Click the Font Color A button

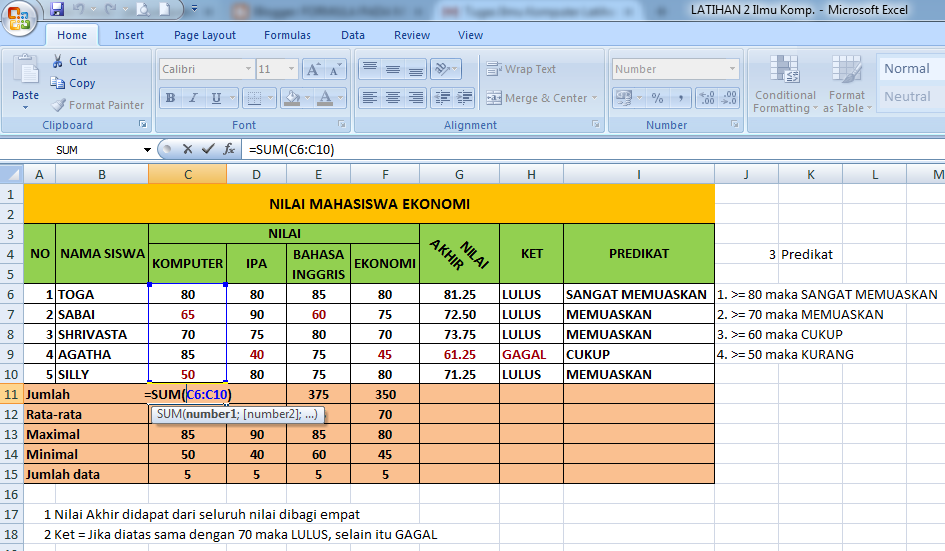(325, 98)
